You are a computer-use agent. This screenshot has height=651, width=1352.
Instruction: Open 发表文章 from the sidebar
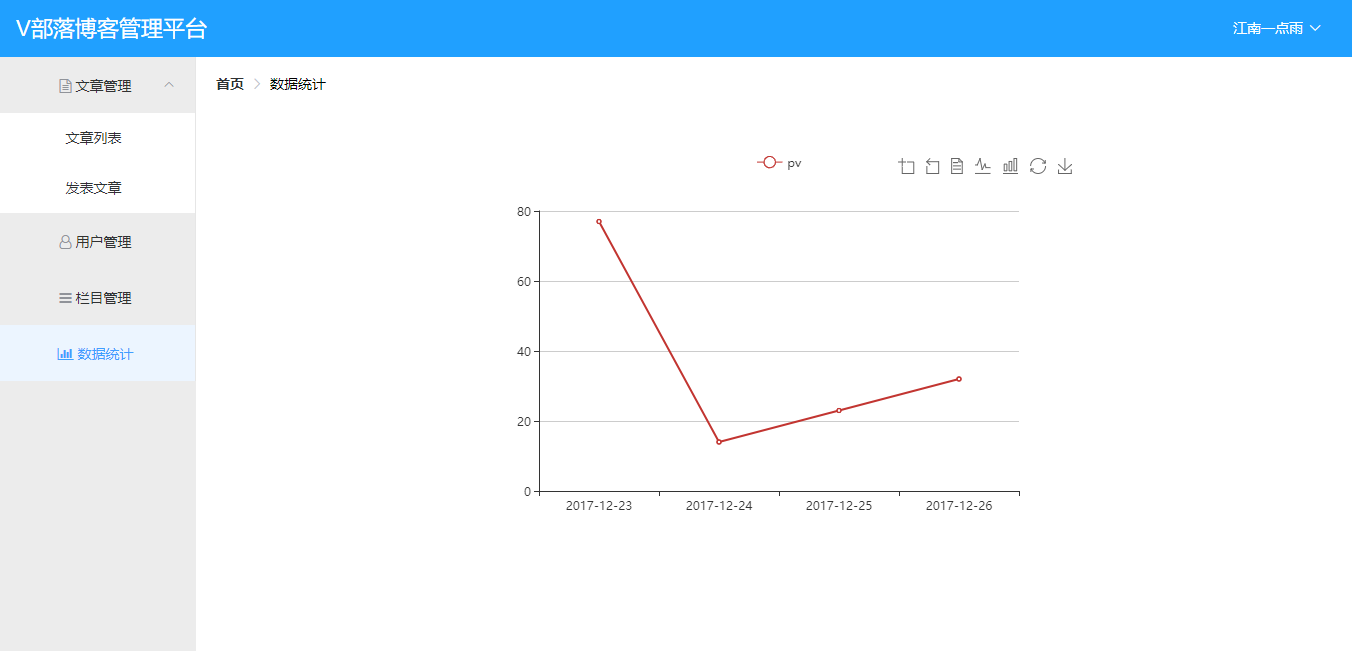(94, 188)
